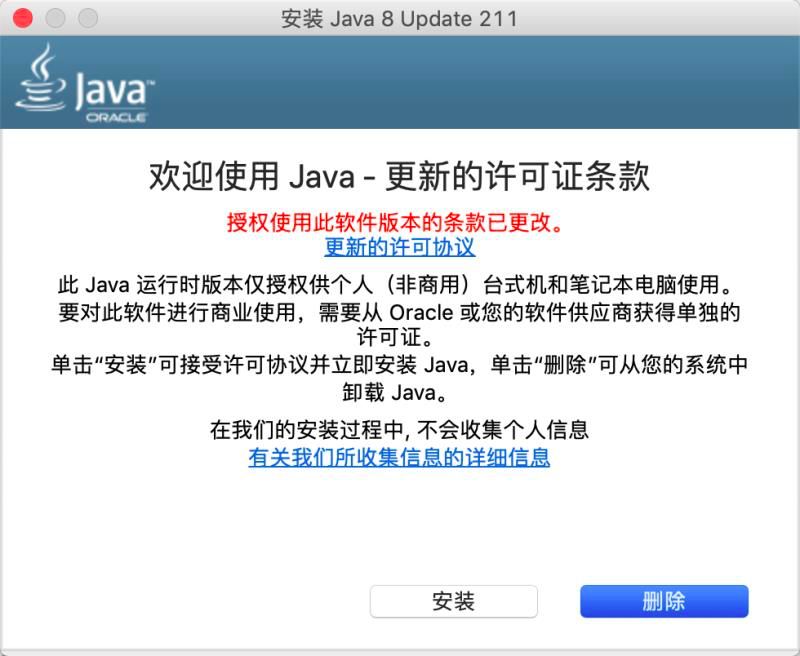Click the title bar text 安装 Java 8 Update 211
Screen dimensions: 800x656
tap(399, 19)
